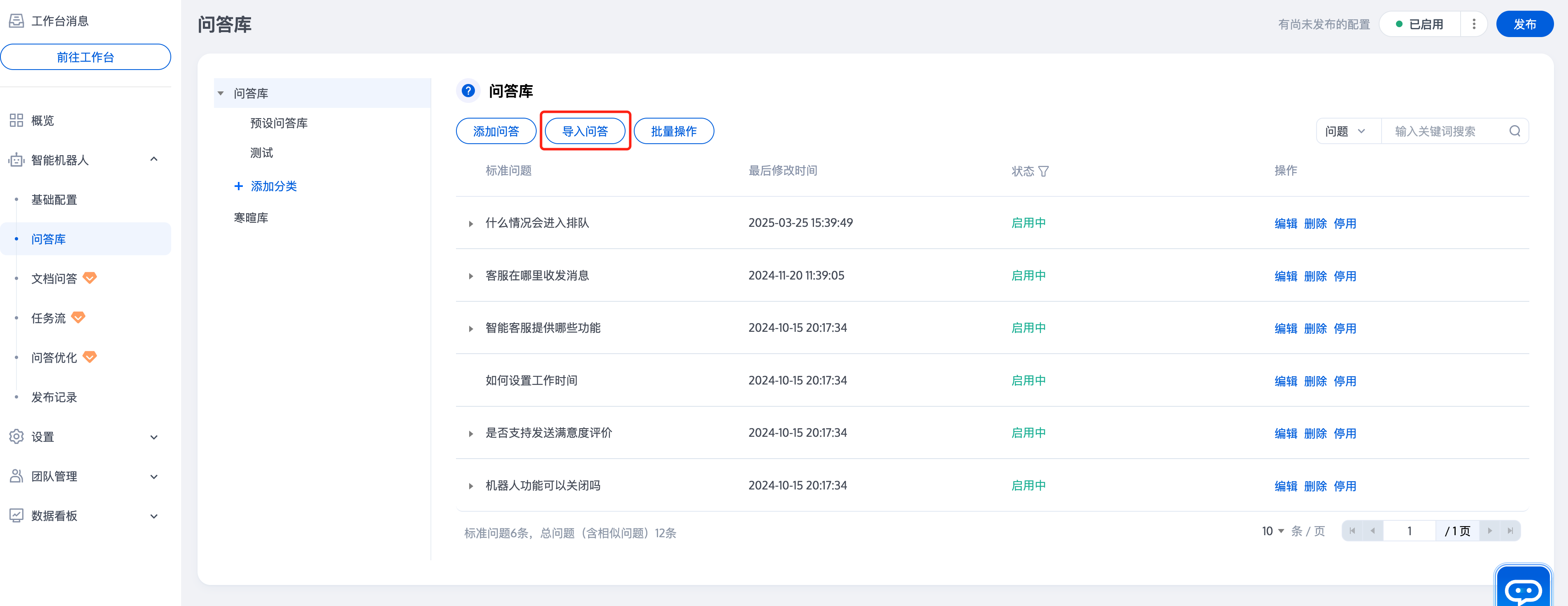Click the page number input box
The width and height of the screenshot is (1568, 606).
[x=1409, y=531]
